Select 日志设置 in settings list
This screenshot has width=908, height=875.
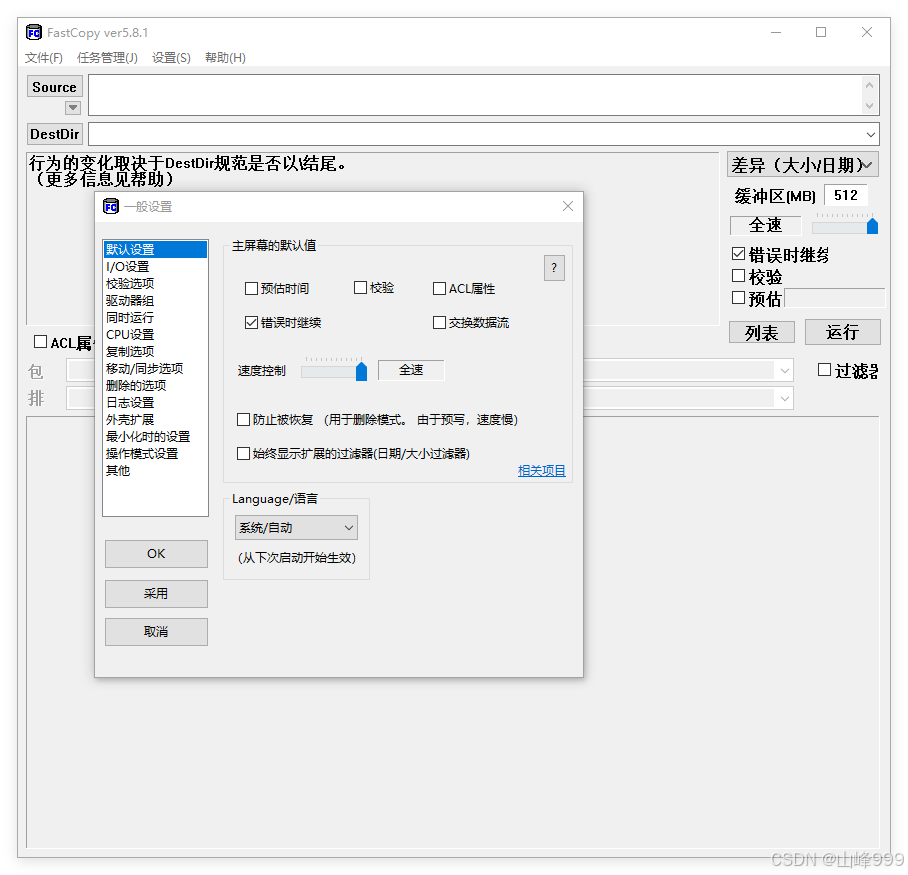(x=155, y=402)
